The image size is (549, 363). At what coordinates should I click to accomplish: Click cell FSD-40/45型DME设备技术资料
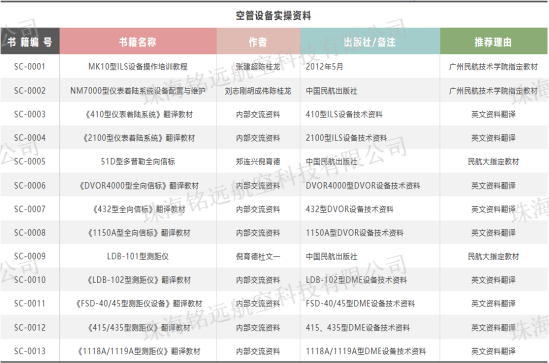360,303
